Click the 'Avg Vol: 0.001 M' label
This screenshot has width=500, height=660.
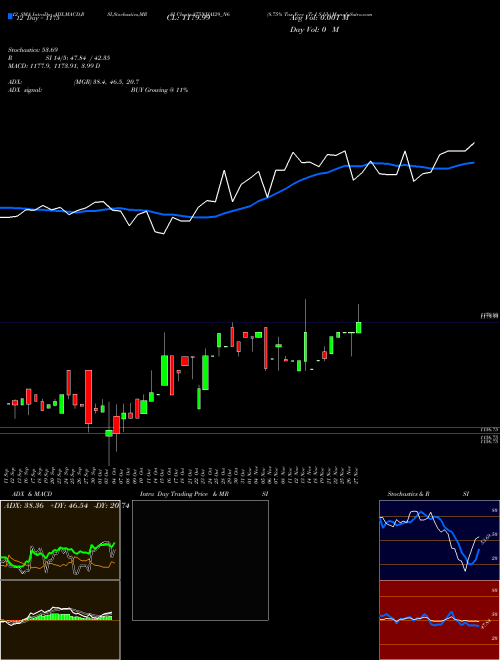click(x=319, y=18)
